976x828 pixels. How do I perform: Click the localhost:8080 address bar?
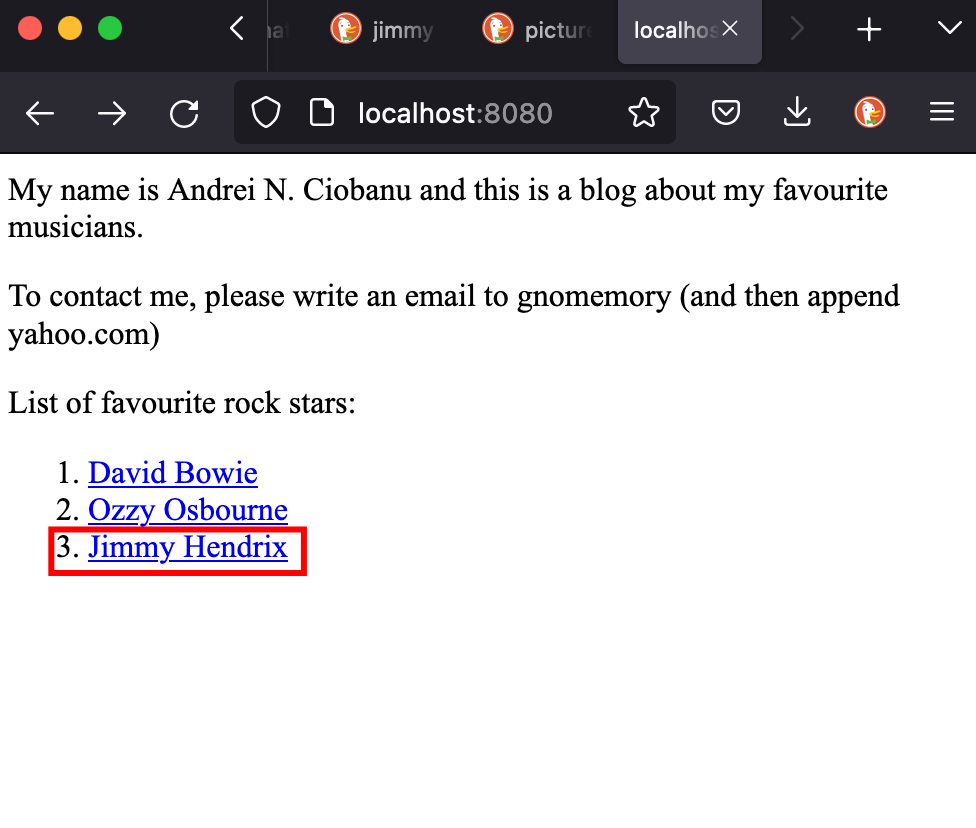coord(455,114)
